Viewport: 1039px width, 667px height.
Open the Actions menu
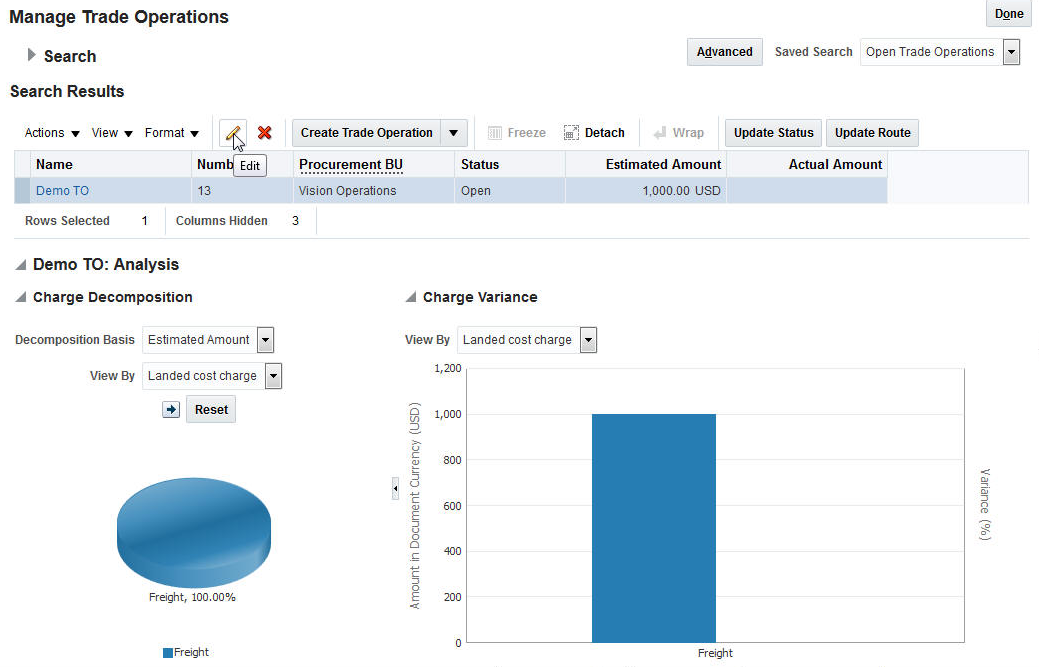coord(52,133)
